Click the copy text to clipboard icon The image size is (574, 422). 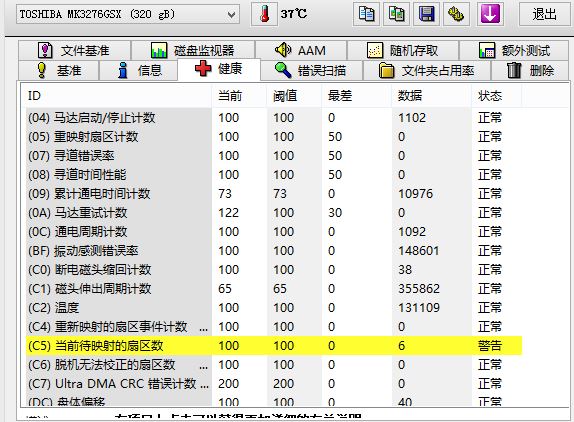366,14
